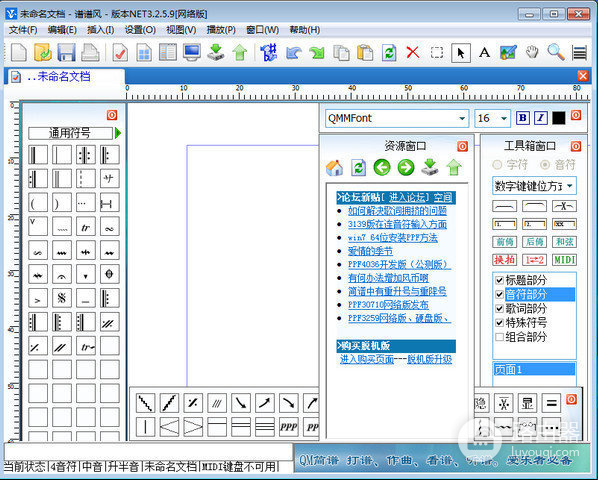The image size is (598, 480).
Task: Select the hand pan tool
Action: click(532, 52)
